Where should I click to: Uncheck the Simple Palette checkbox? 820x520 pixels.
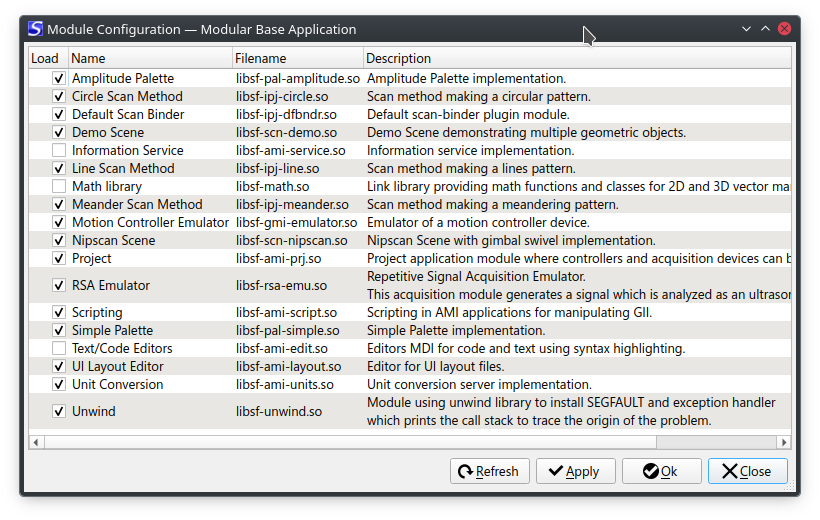coord(59,331)
